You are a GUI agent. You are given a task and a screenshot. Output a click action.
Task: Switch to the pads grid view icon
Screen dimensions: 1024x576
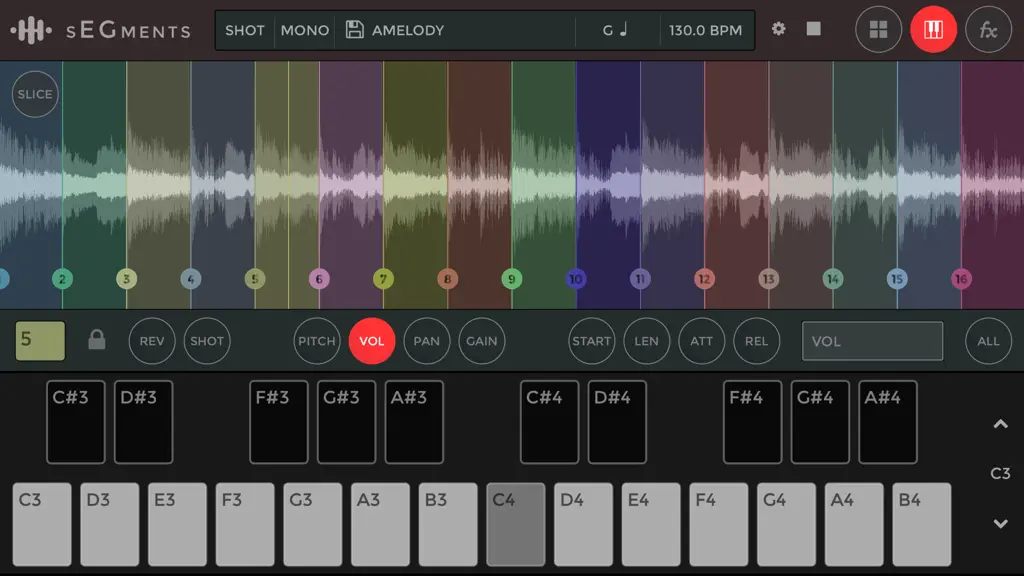coord(878,29)
